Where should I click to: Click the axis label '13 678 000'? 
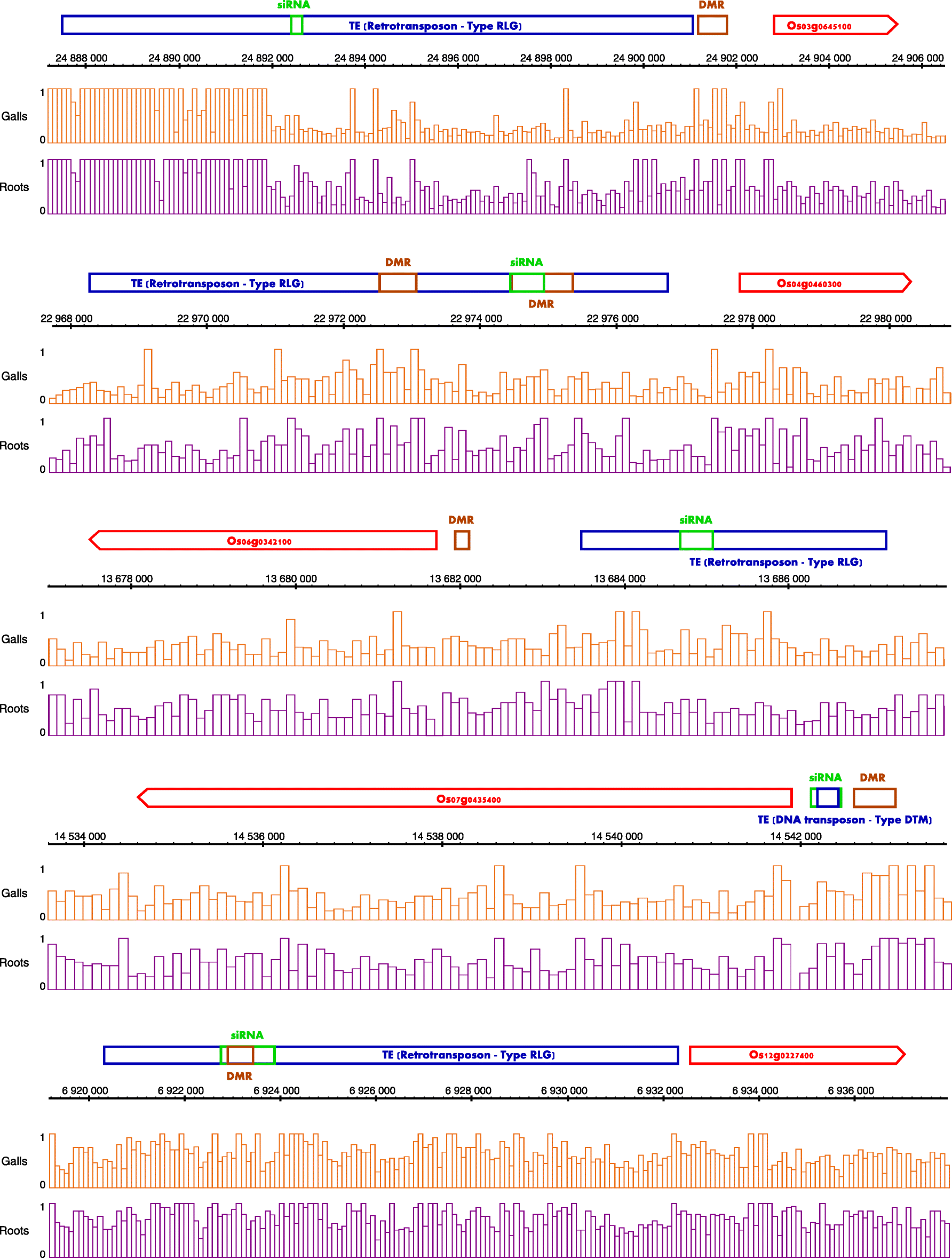tap(127, 579)
